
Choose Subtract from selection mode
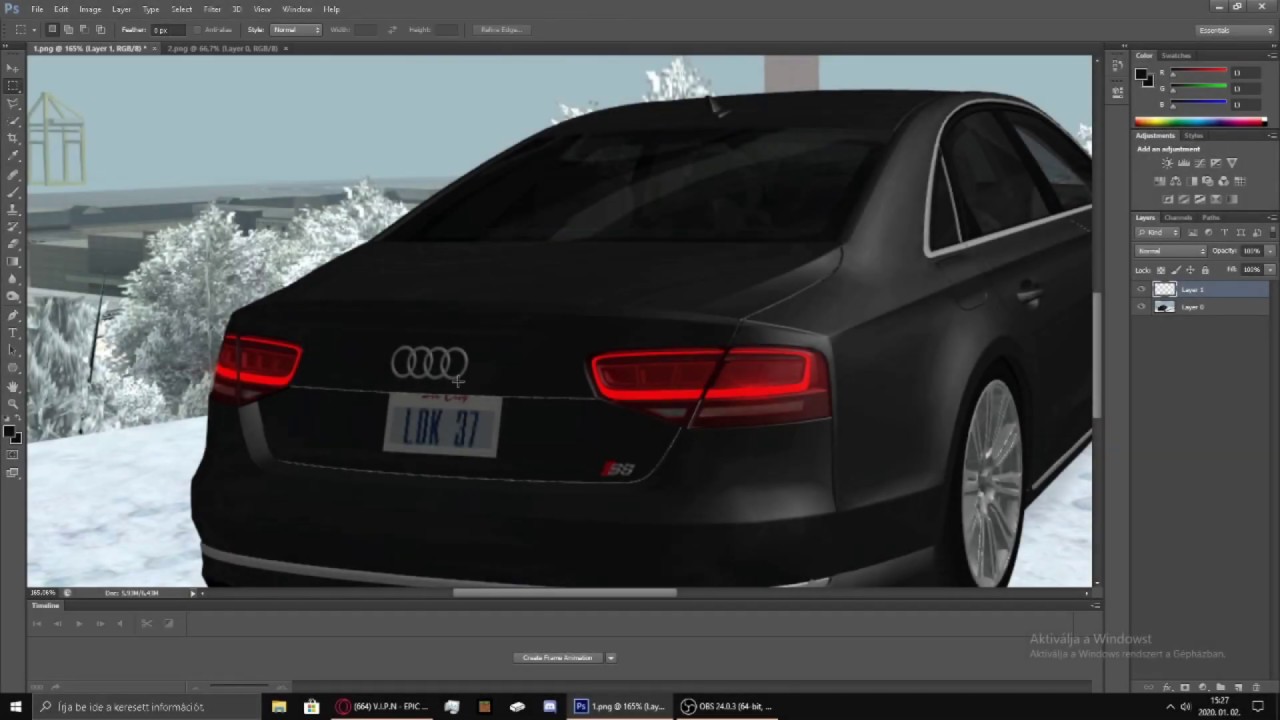coord(84,29)
